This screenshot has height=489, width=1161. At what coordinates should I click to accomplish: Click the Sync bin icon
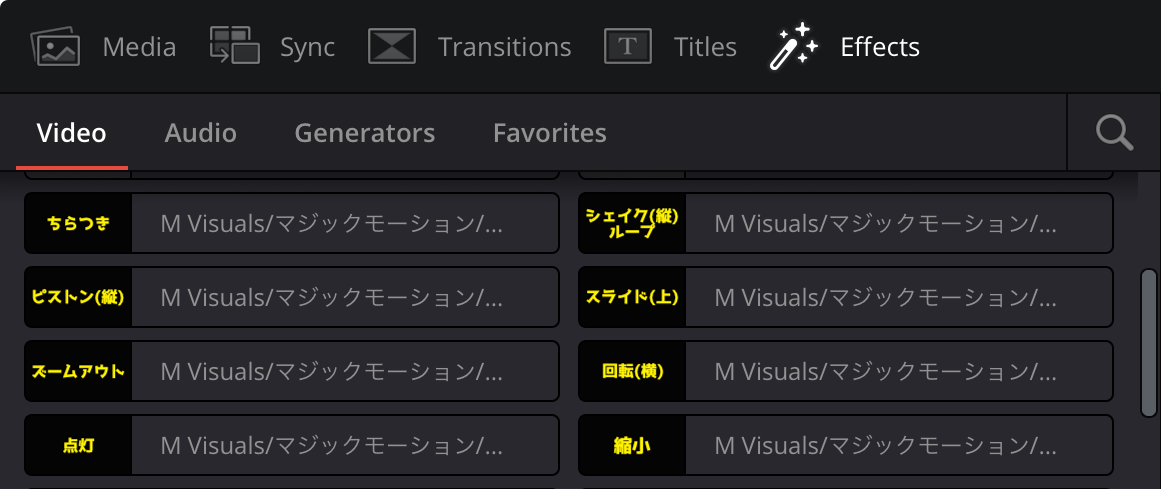(x=234, y=47)
